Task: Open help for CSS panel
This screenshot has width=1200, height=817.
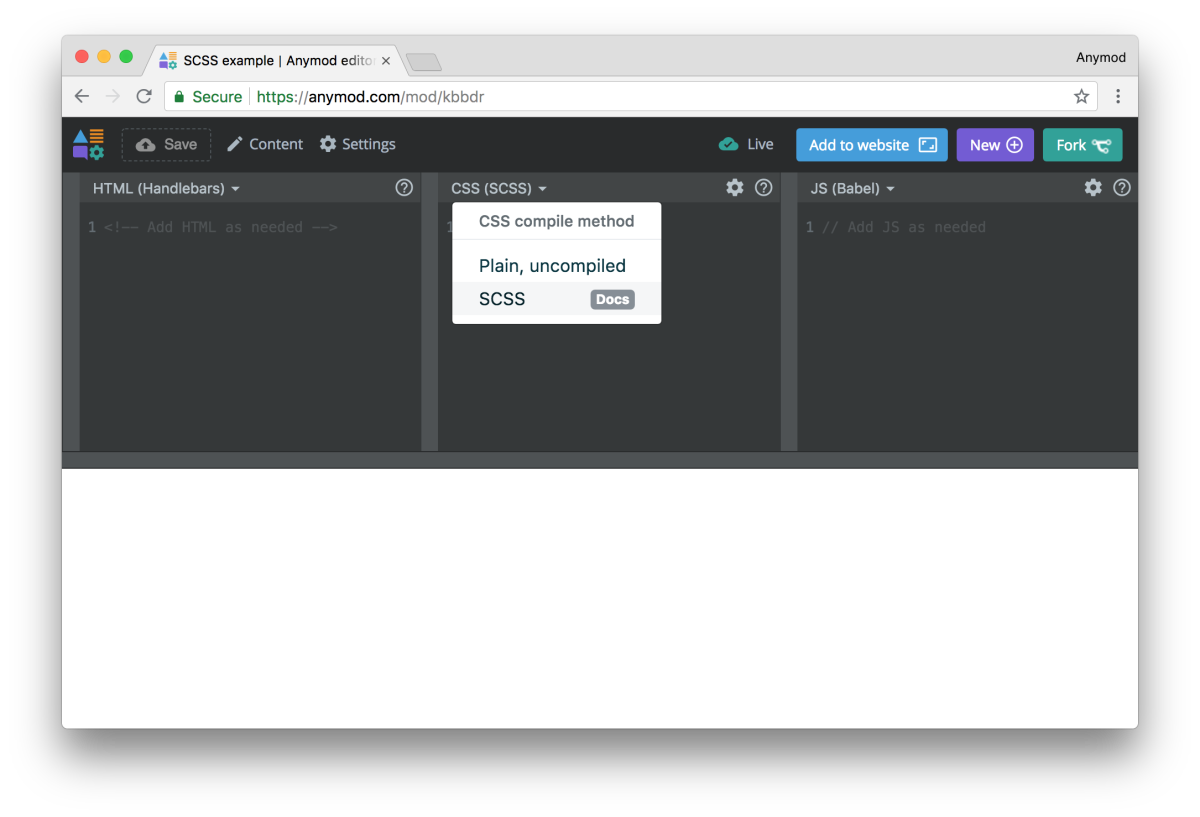Action: [x=764, y=187]
